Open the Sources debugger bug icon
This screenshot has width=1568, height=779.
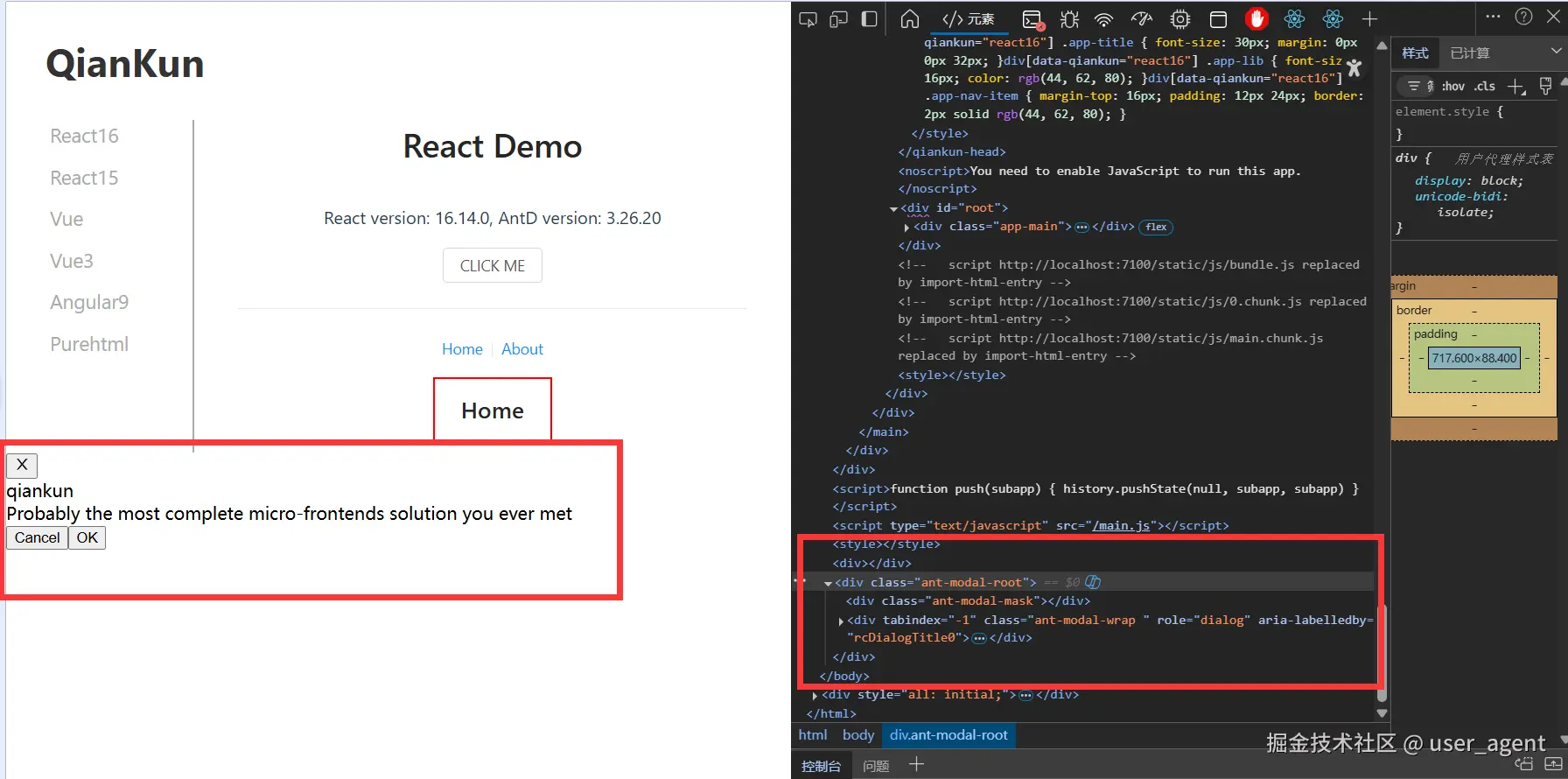(x=1069, y=19)
